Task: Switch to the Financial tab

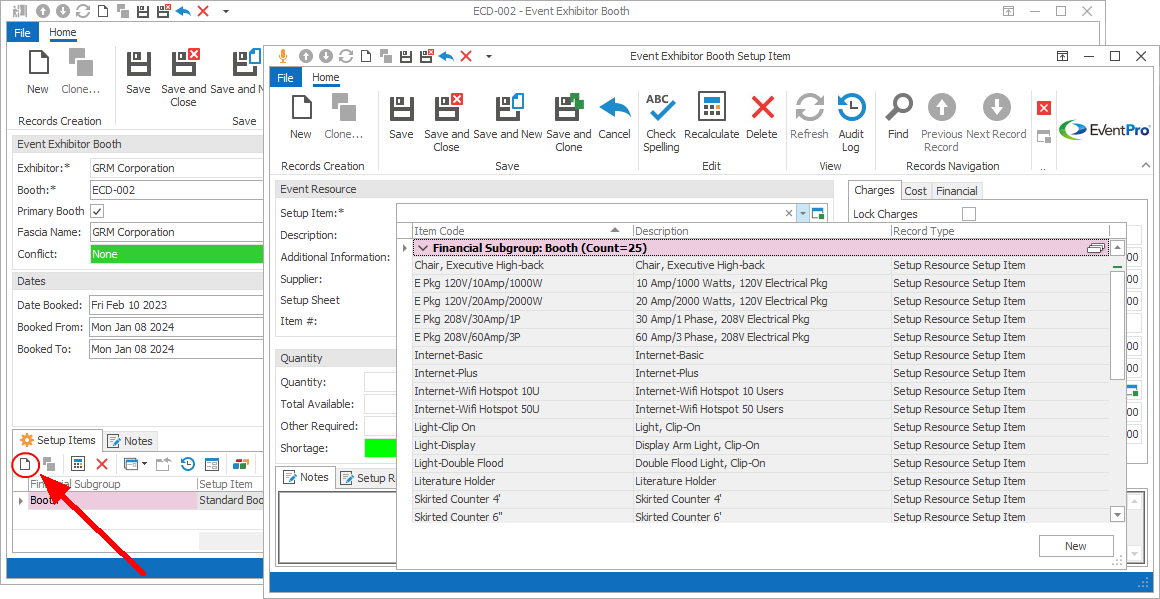Action: coord(957,191)
